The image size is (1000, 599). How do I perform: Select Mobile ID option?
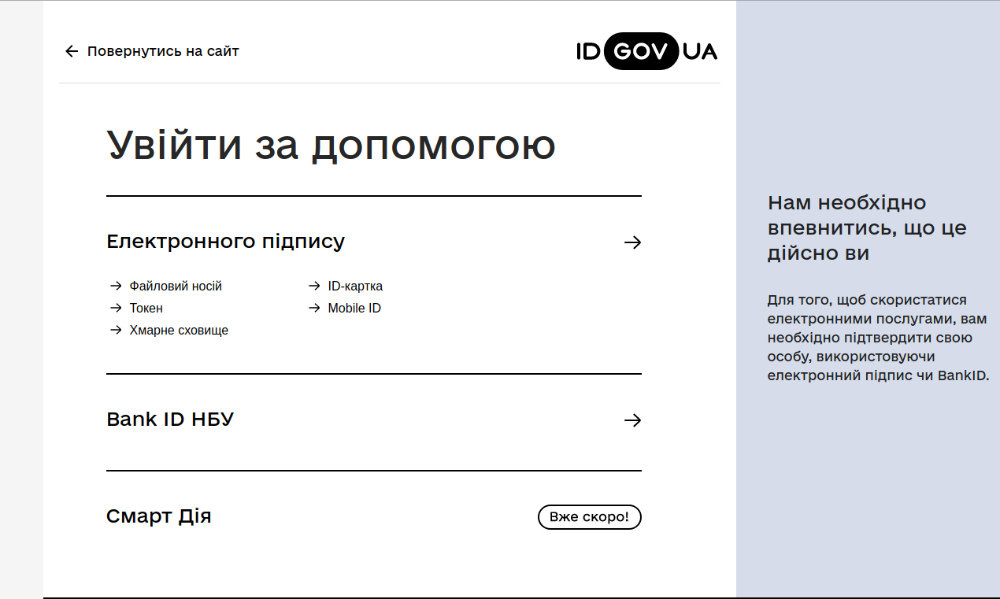(x=354, y=308)
